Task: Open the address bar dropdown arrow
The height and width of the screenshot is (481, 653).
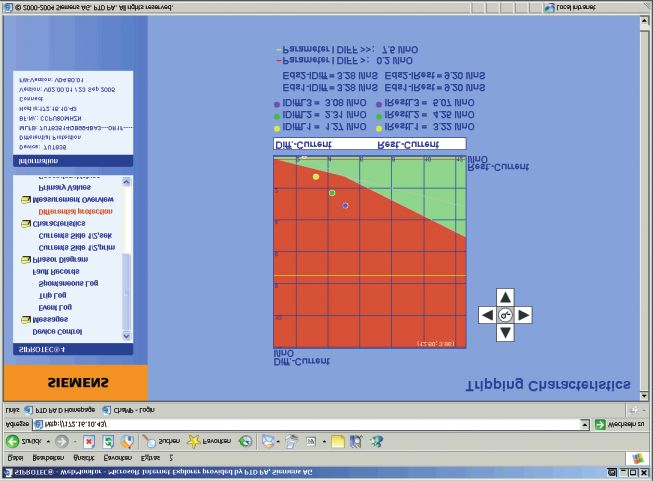Action: click(585, 424)
